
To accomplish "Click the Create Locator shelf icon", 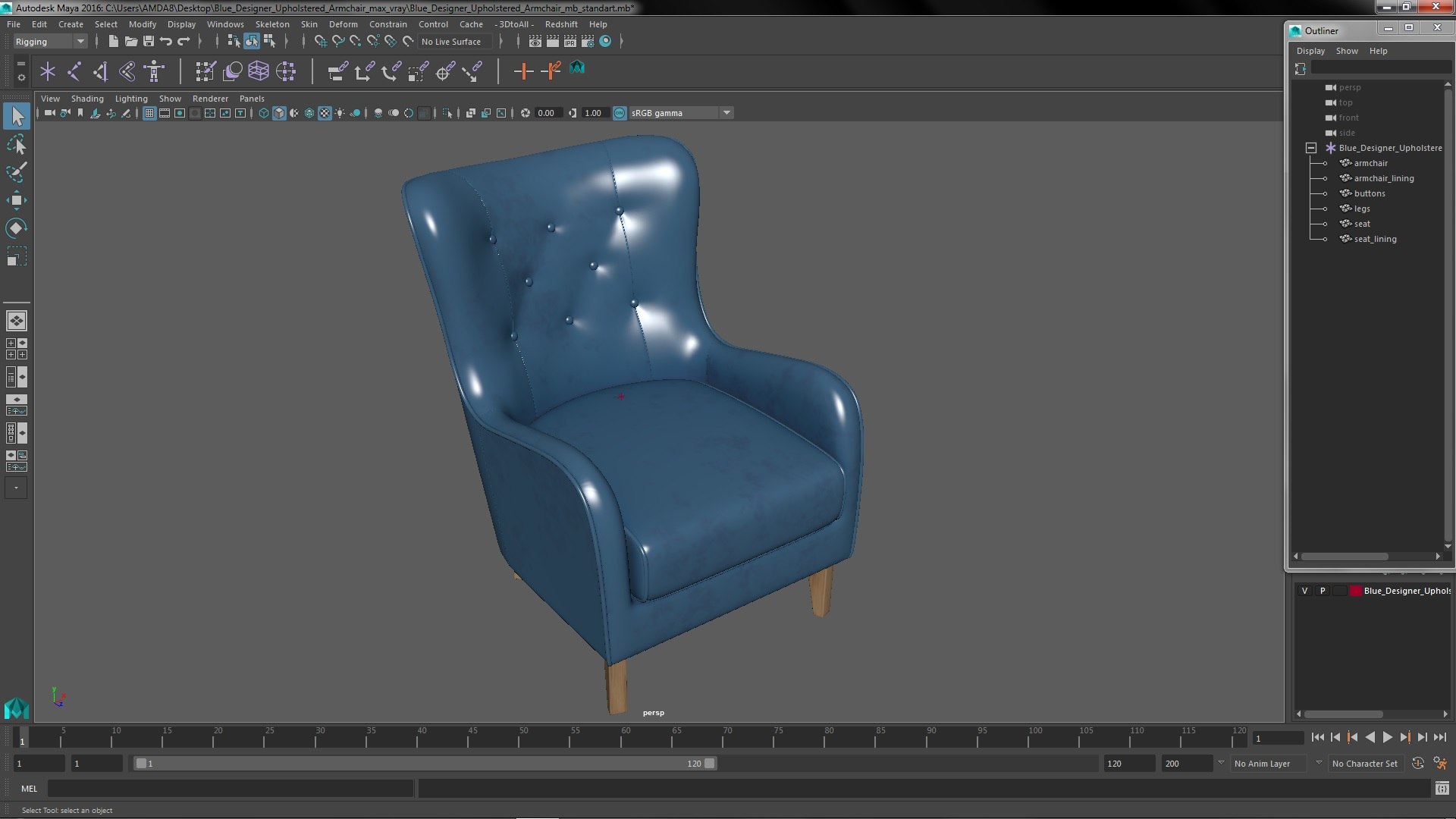I will pos(48,72).
